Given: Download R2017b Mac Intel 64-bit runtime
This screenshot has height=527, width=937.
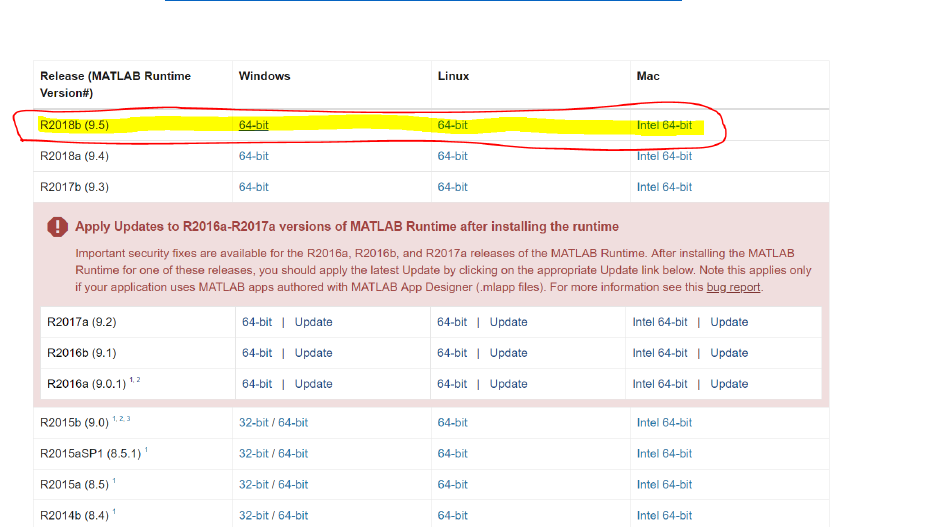Looking at the screenshot, I should 664,187.
